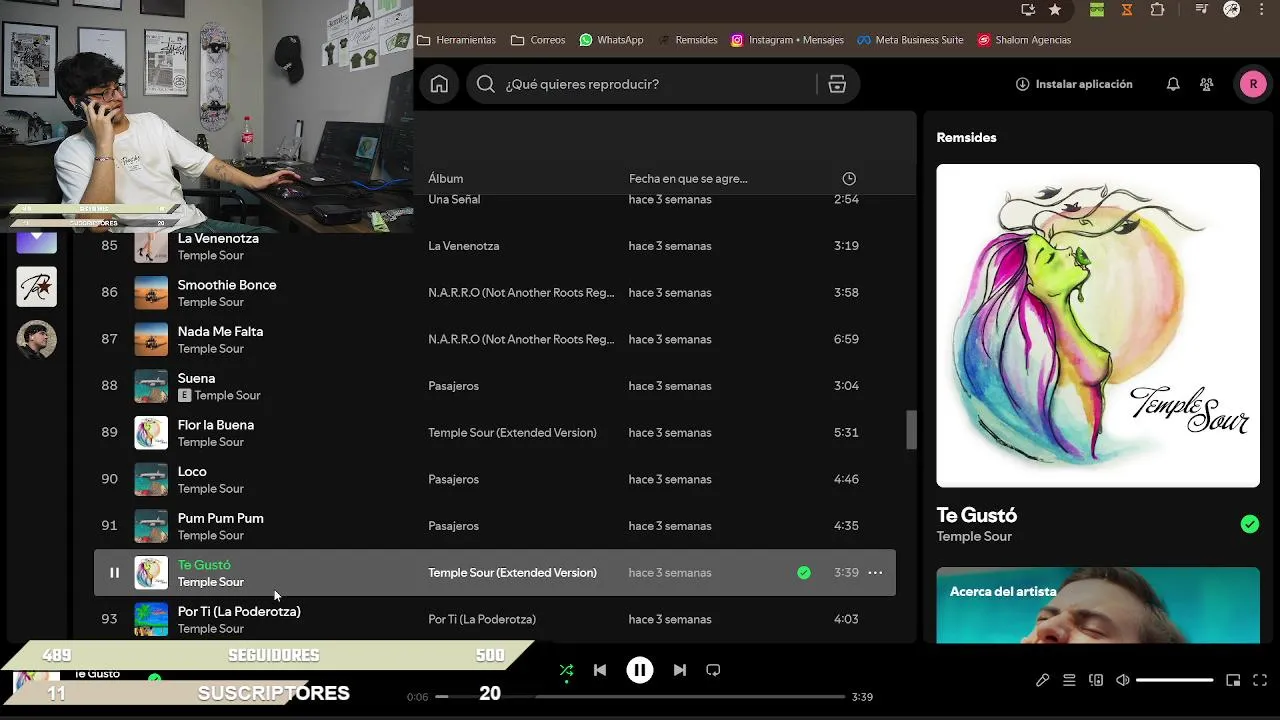The width and height of the screenshot is (1280, 720).
Task: Open round portrait item in library sidebar
Action: coord(37,340)
